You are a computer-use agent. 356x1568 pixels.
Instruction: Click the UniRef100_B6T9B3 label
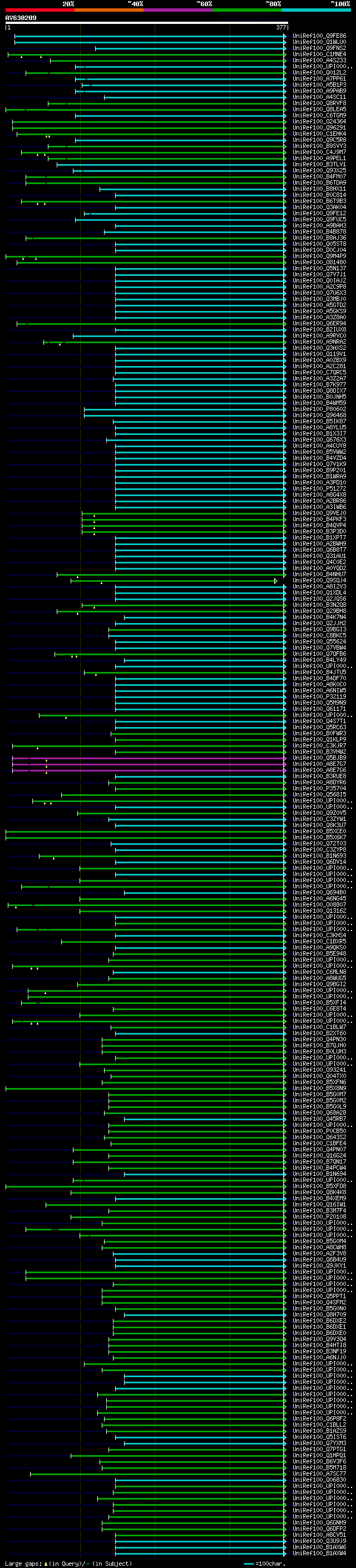pyautogui.click(x=319, y=201)
